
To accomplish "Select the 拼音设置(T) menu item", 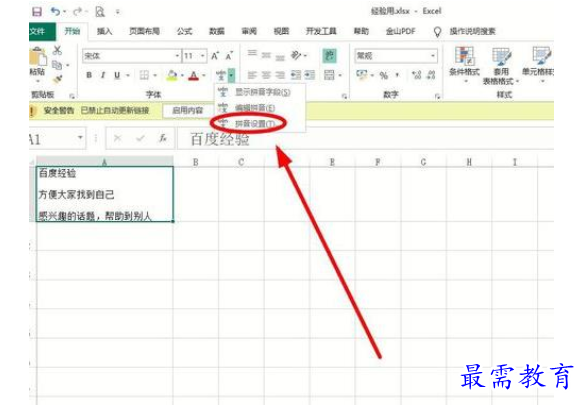I will (260, 124).
